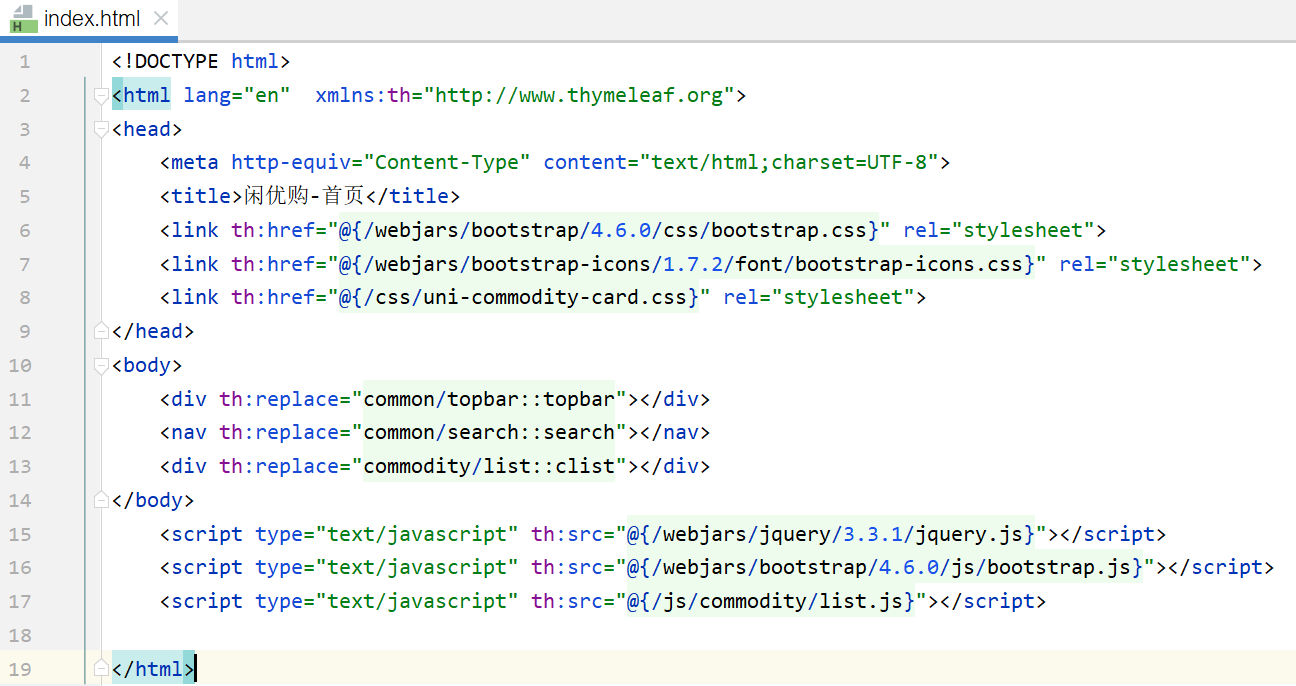
Task: Click rel="stylesheet" on the bootstrap-icons link line
Action: click(1155, 264)
